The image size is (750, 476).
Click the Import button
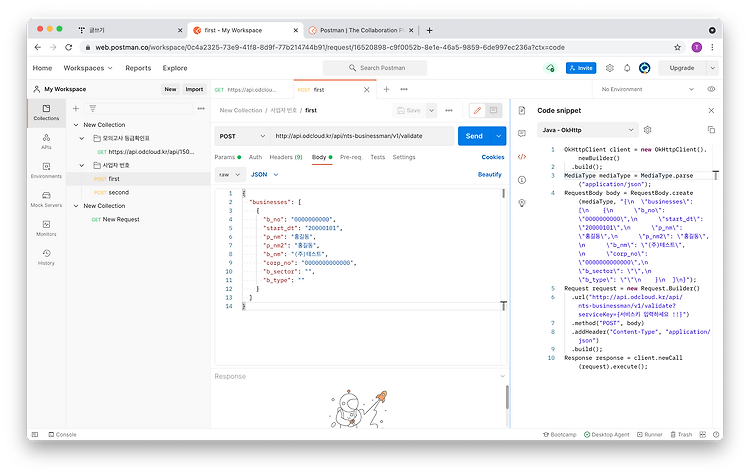[x=194, y=89]
